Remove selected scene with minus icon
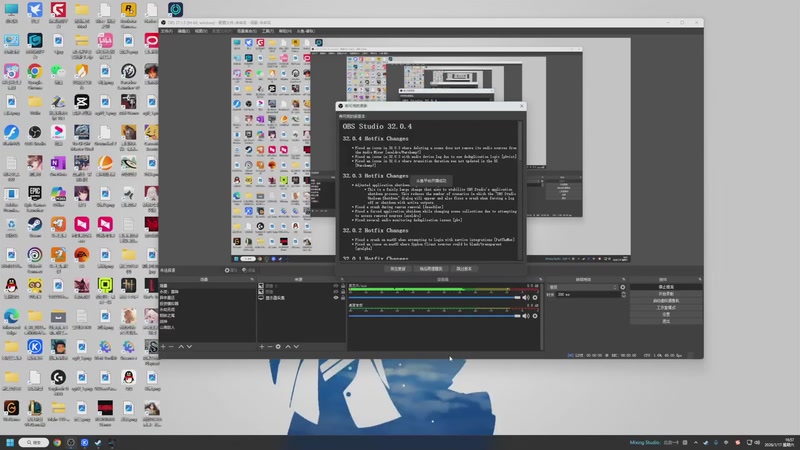 [171, 346]
